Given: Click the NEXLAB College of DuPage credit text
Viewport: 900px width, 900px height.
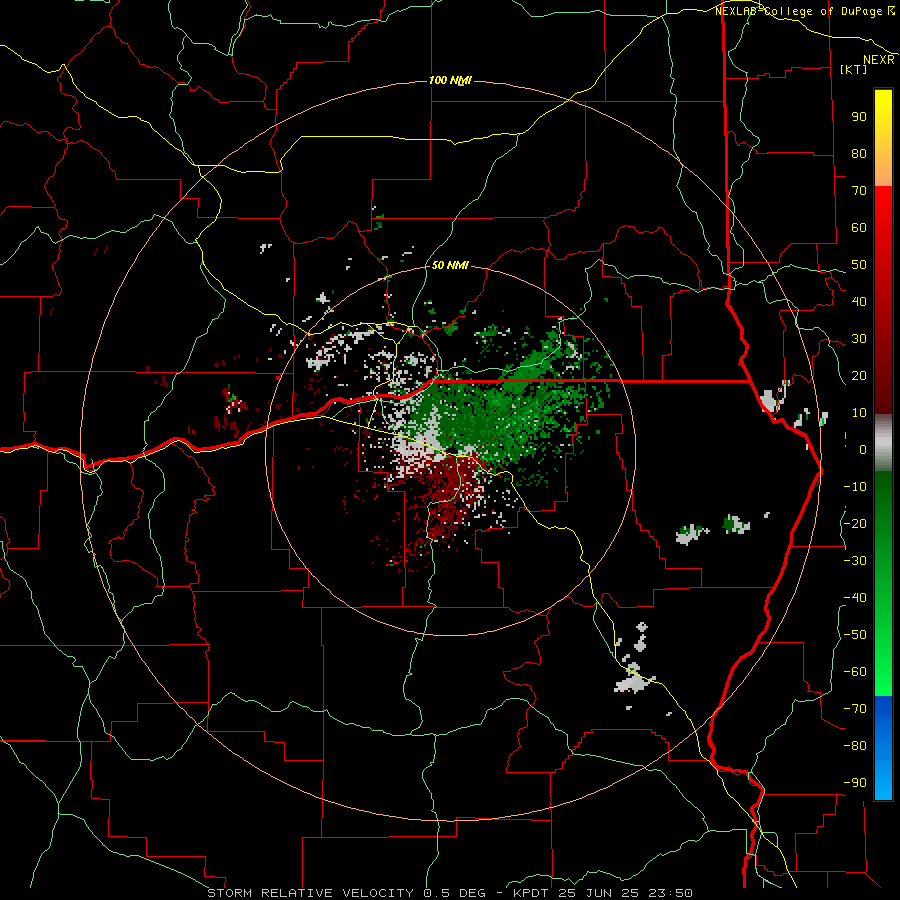Looking at the screenshot, I should [x=805, y=11].
